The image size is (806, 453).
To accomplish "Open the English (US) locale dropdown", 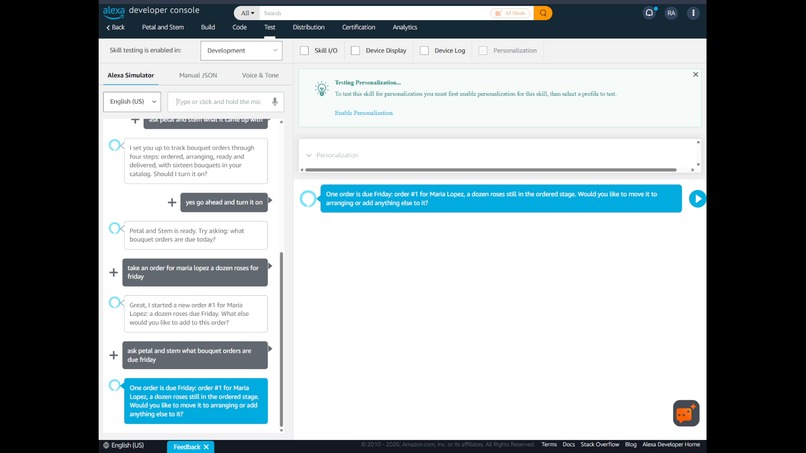I will [x=132, y=102].
